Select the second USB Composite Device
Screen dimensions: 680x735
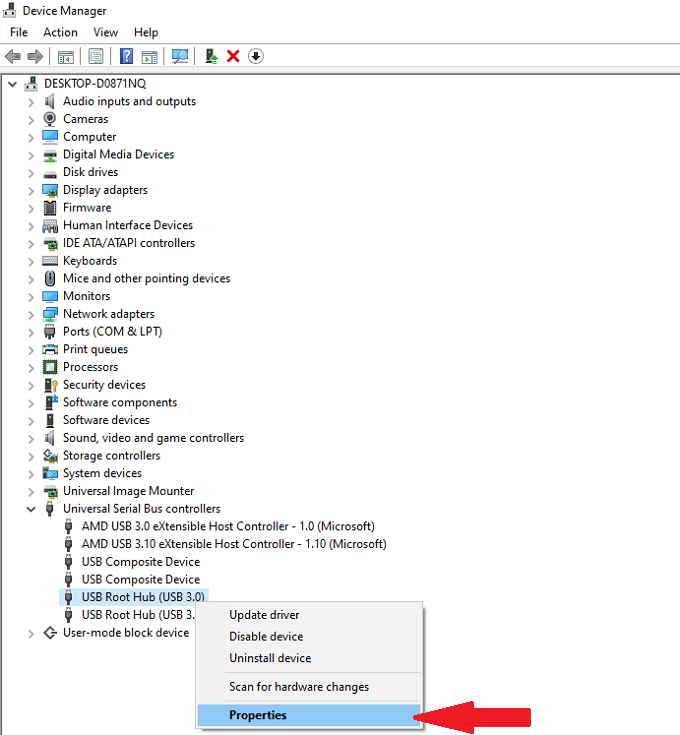pyautogui.click(x=141, y=580)
